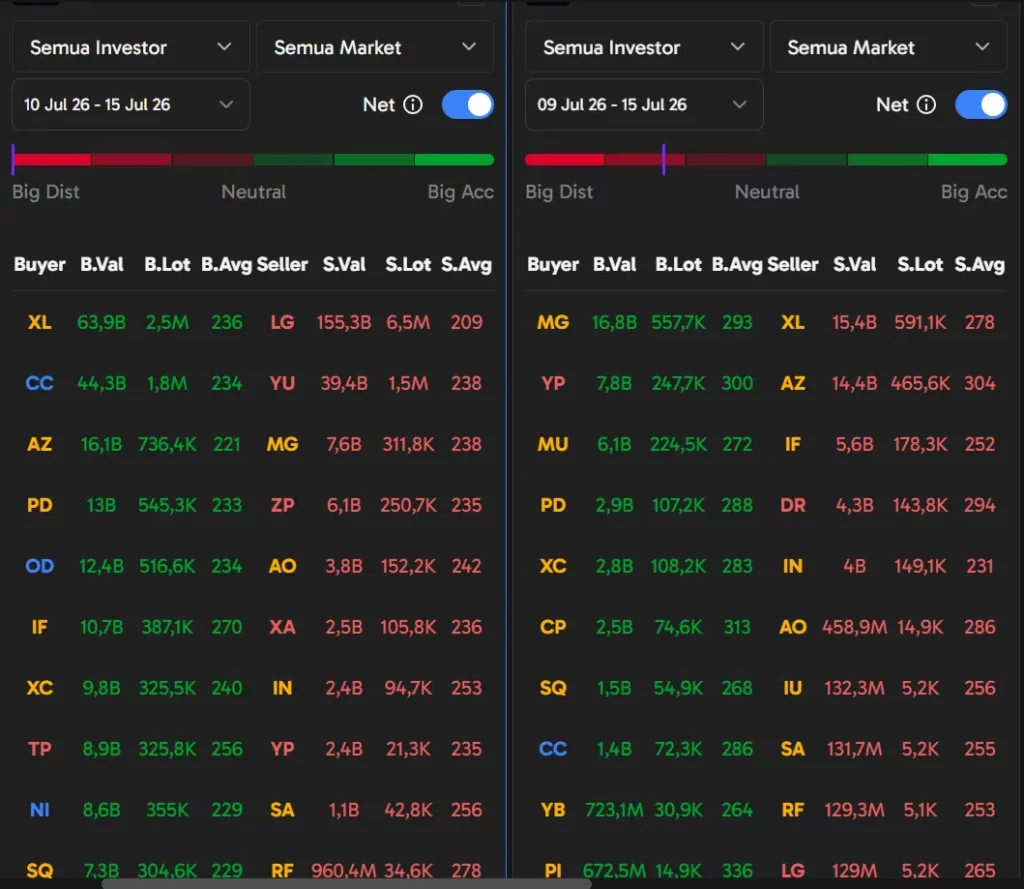Click right panel accumulation distribution bar

pos(766,159)
